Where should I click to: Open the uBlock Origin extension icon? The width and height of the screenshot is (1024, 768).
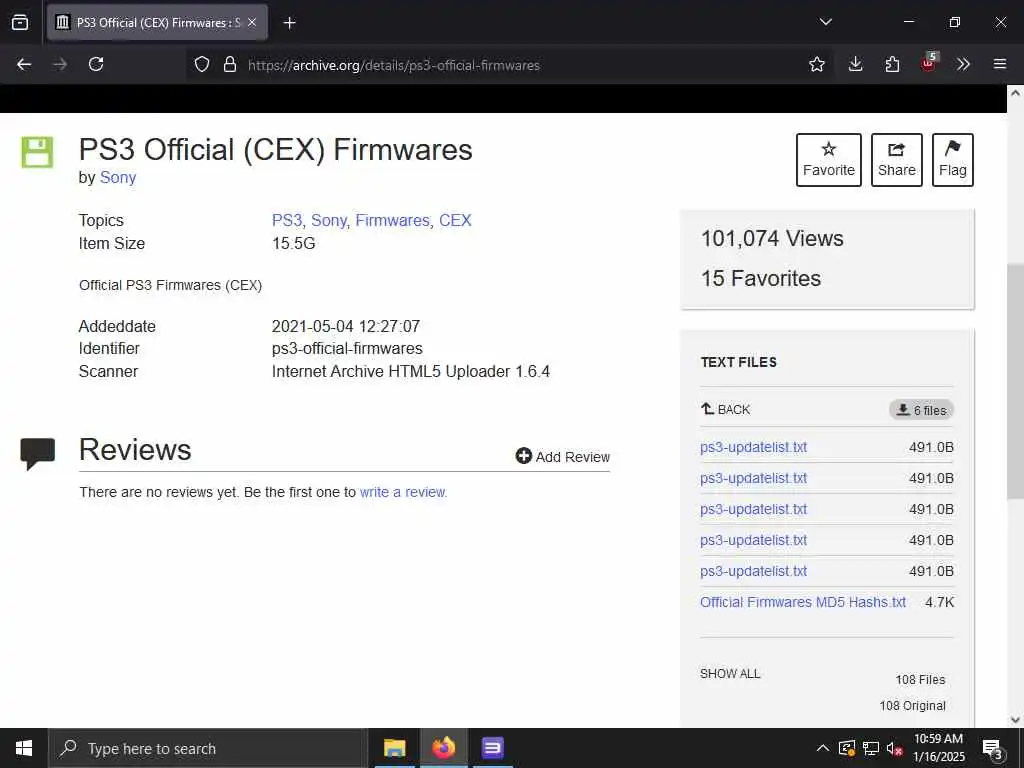click(929, 63)
